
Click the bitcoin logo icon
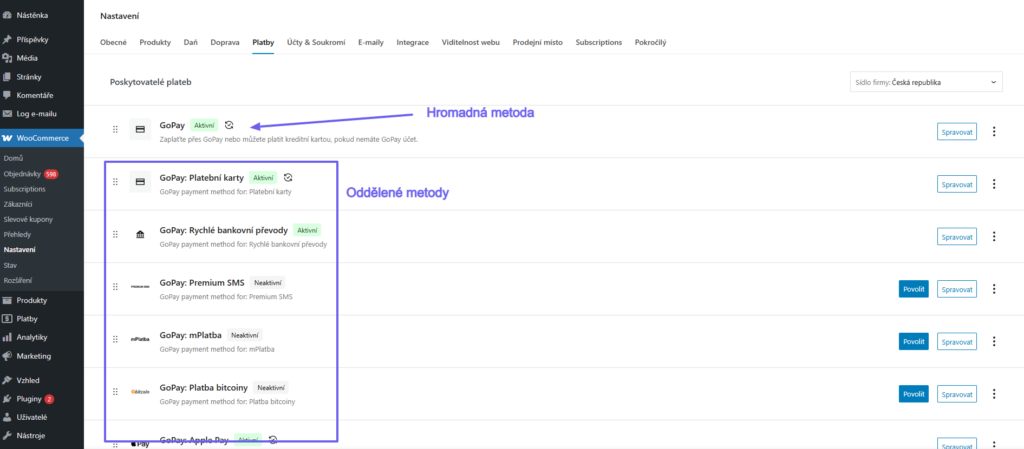tap(140, 392)
